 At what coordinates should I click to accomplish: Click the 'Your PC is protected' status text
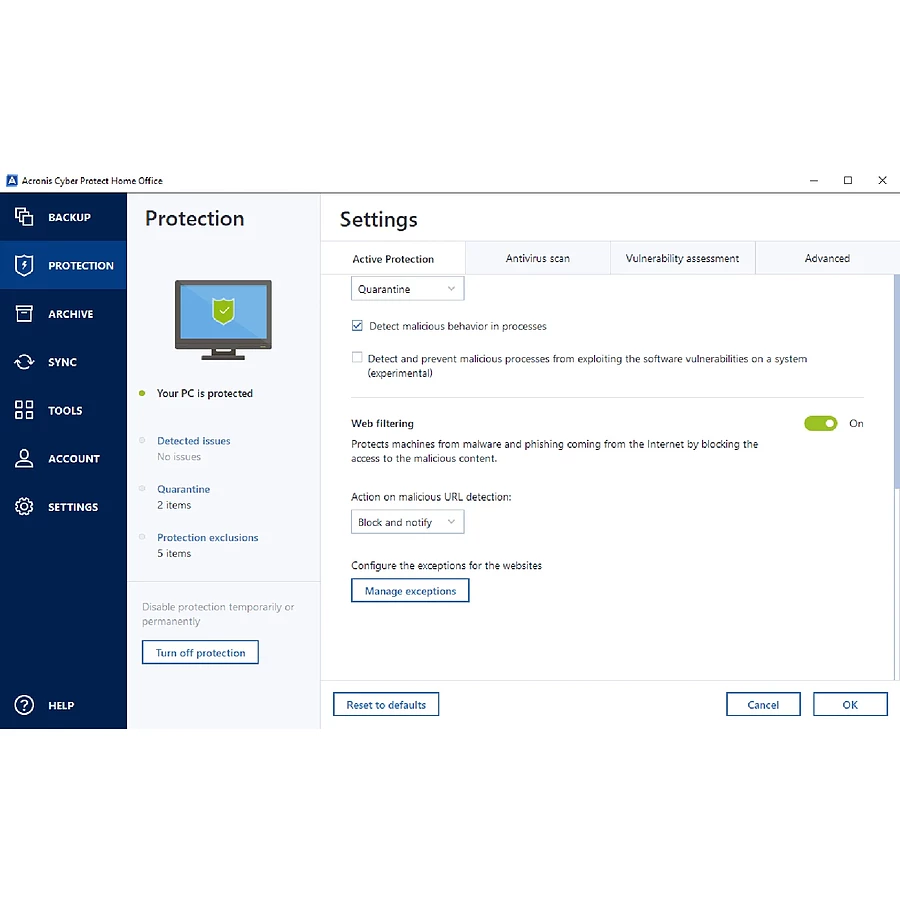[204, 393]
